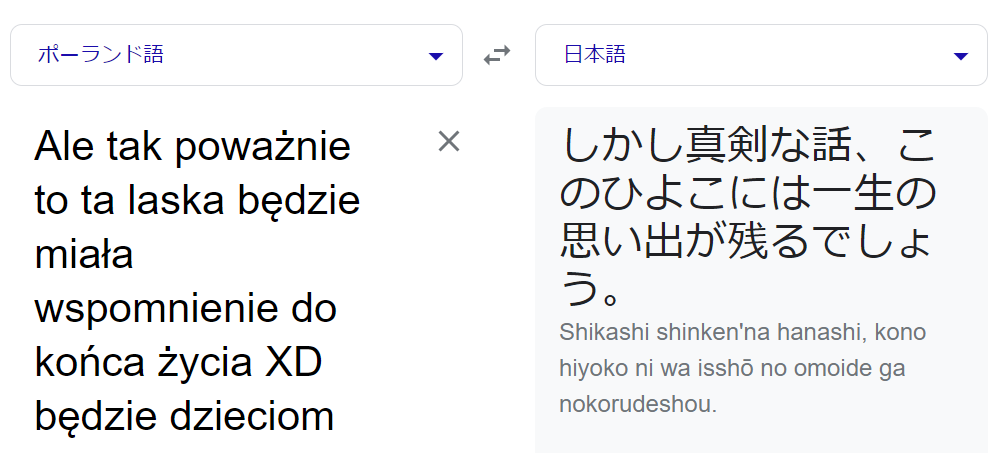Clear the Polish source text
989x453 pixels.
[449, 142]
